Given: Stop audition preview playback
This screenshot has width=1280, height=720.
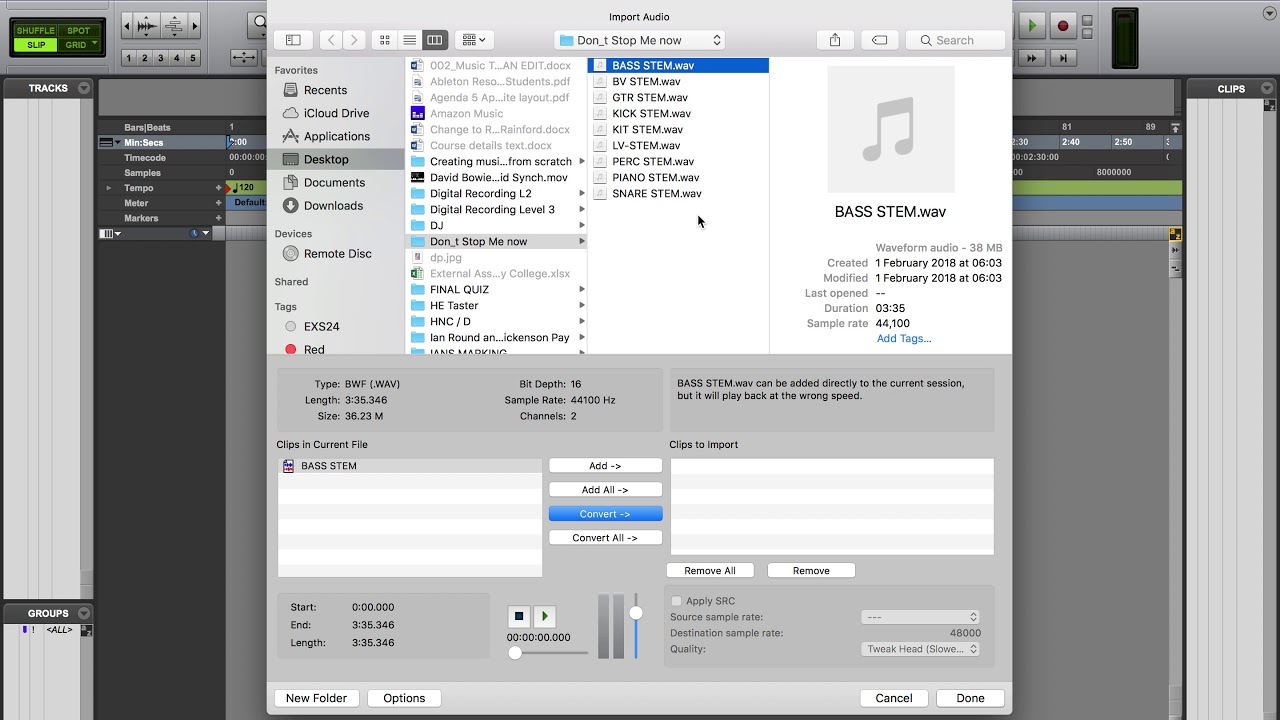Looking at the screenshot, I should [518, 616].
